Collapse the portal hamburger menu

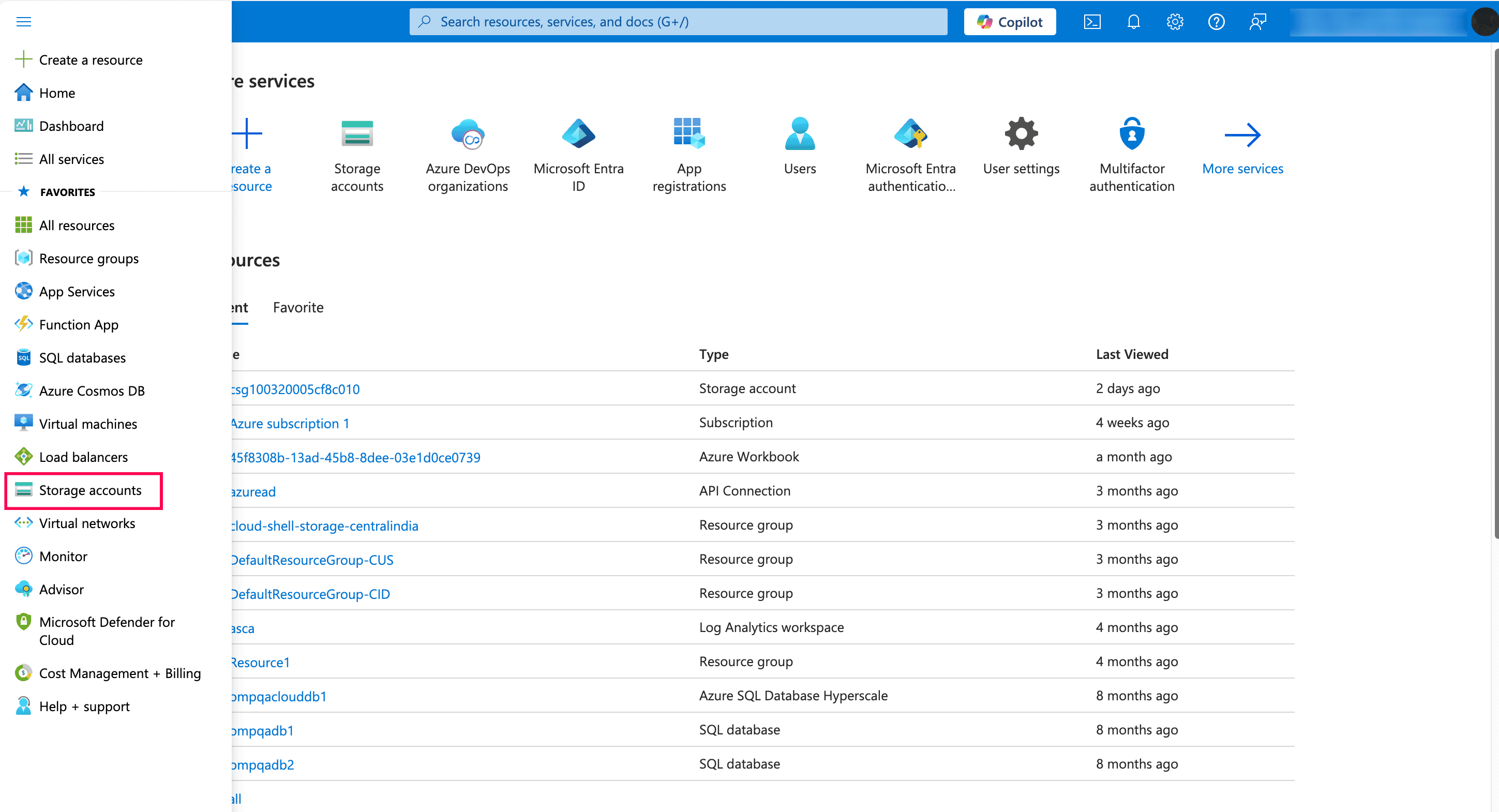point(23,22)
